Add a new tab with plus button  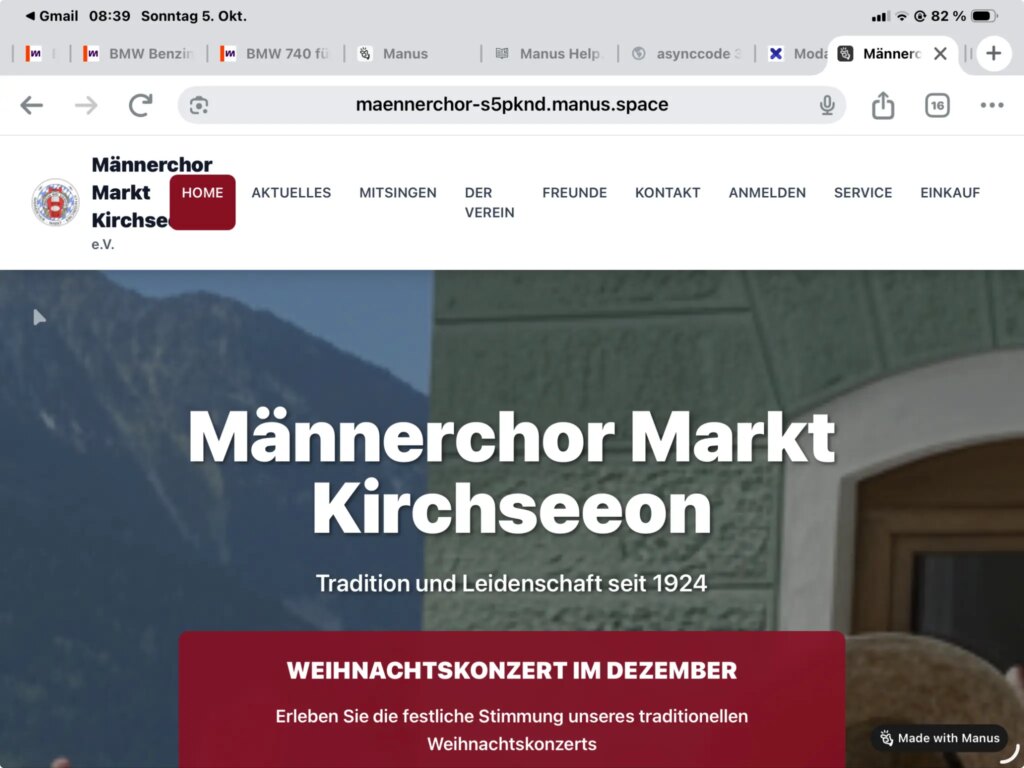coord(993,54)
